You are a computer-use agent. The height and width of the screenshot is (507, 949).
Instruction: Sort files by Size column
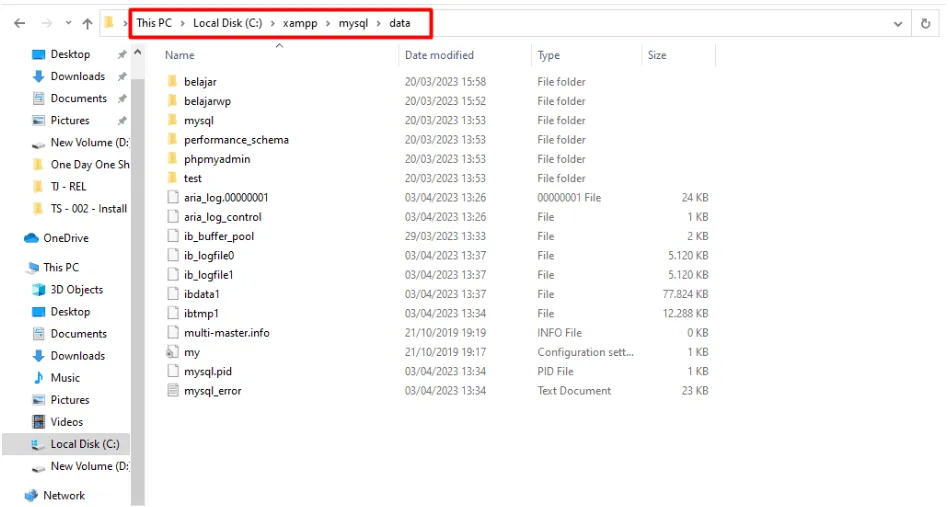click(x=657, y=55)
